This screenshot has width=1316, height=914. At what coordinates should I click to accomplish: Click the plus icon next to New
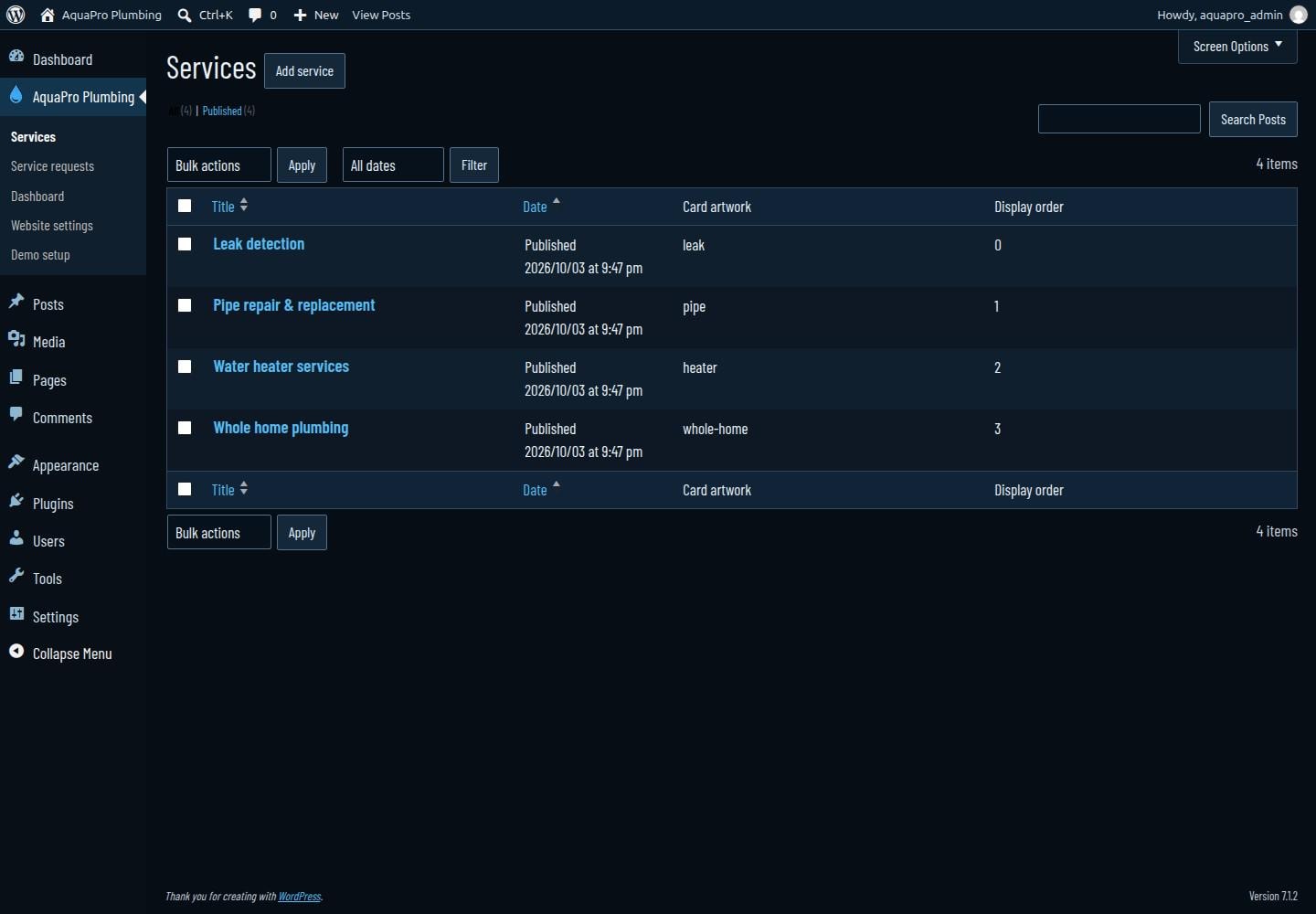point(300,15)
